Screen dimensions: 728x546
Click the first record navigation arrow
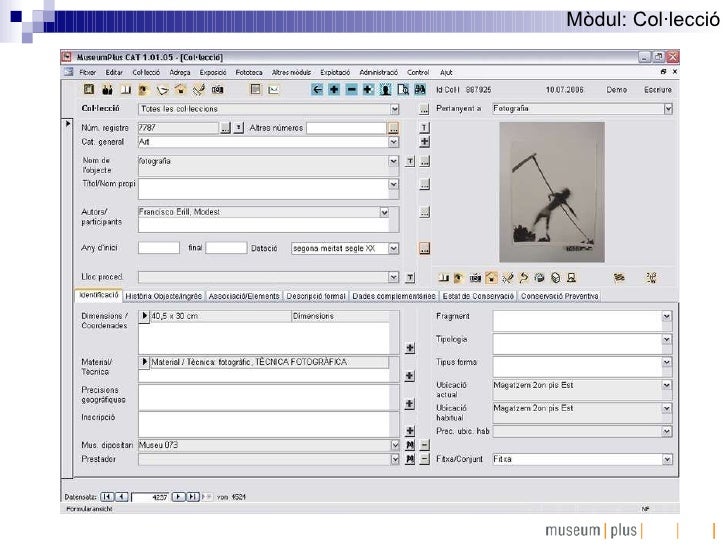(x=107, y=495)
